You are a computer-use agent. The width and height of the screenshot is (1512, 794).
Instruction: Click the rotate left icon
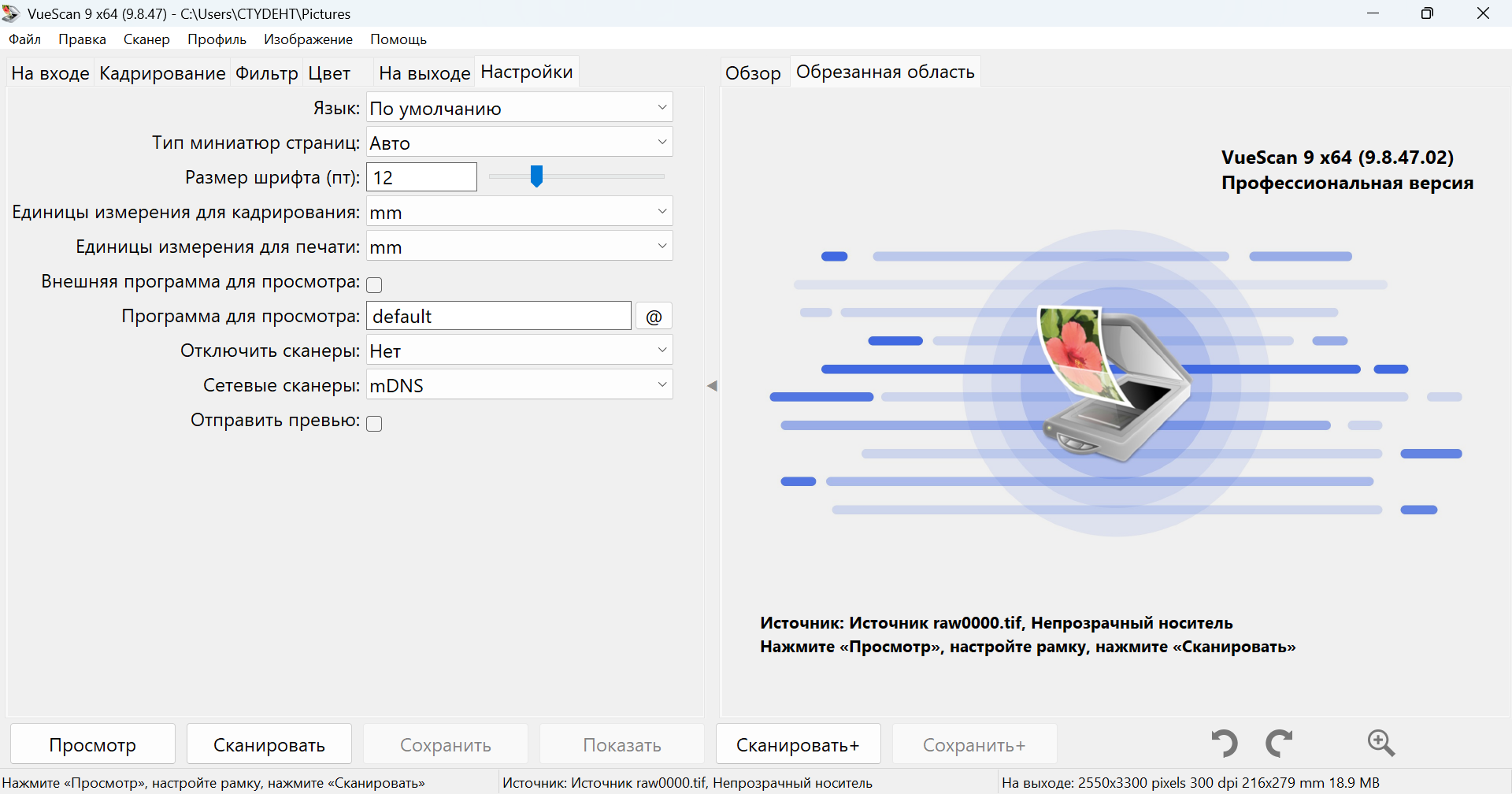(1224, 743)
